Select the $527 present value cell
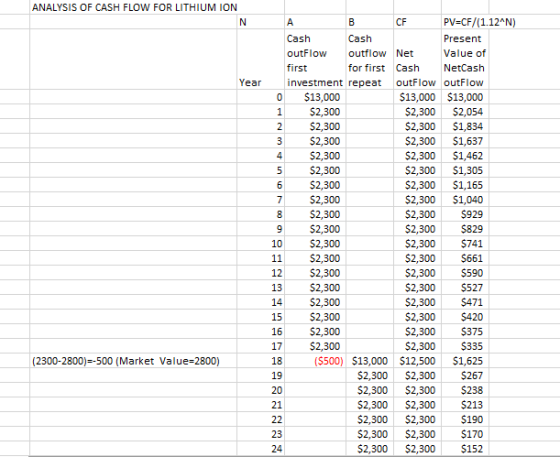The width and height of the screenshot is (560, 457). click(x=465, y=287)
